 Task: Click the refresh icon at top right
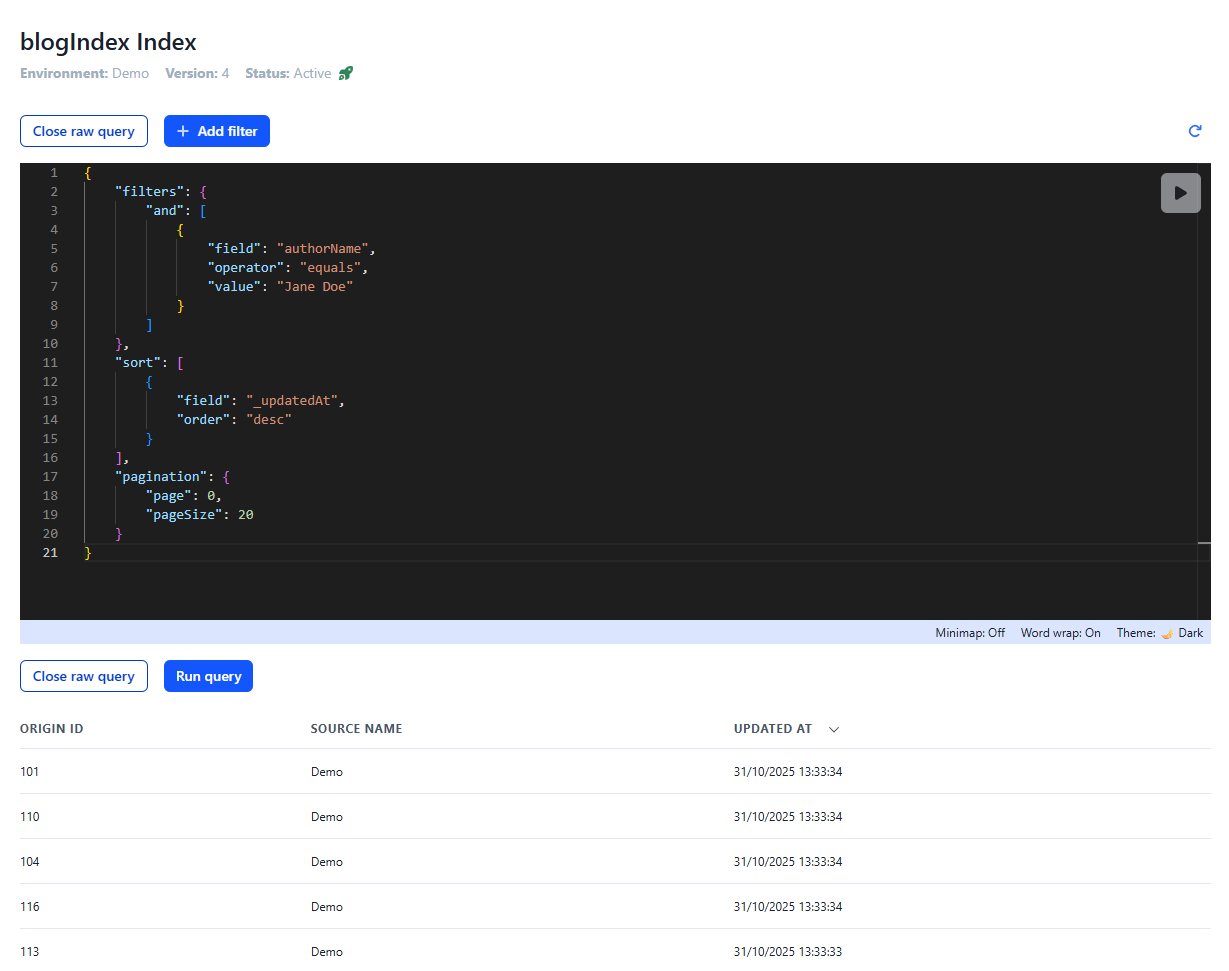click(1195, 130)
